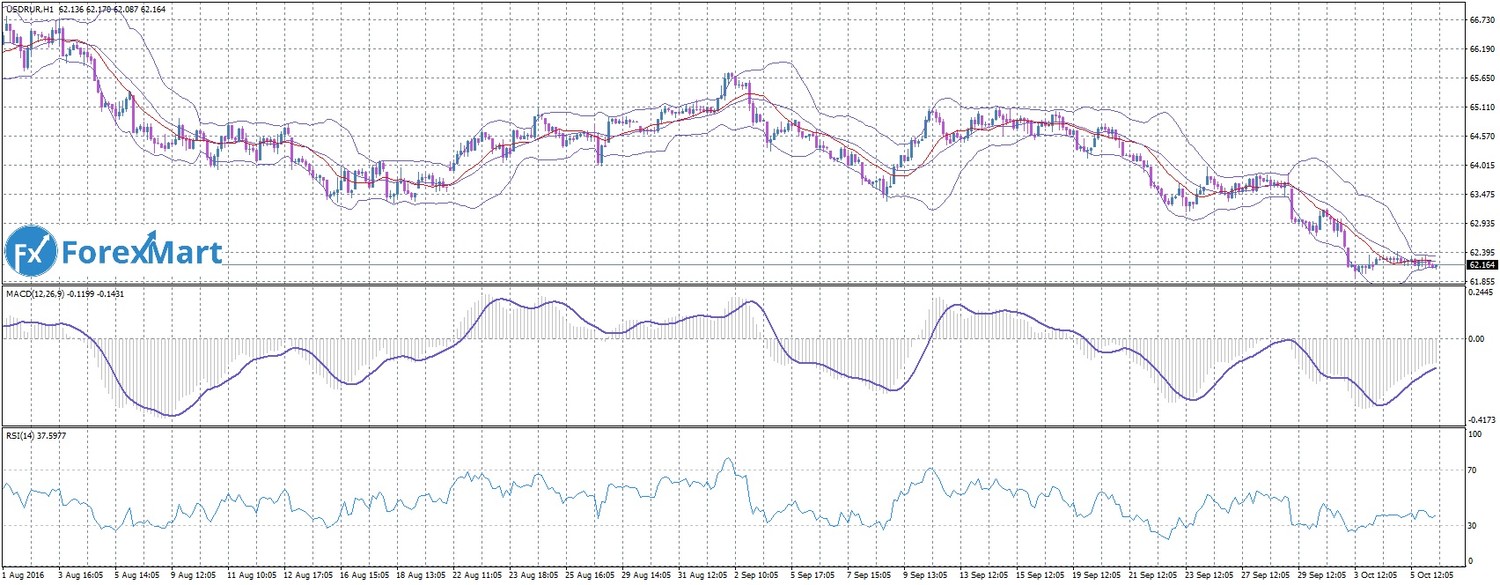Click the MACD -0.4173 scale label
The image size is (1500, 585).
pos(1480,421)
